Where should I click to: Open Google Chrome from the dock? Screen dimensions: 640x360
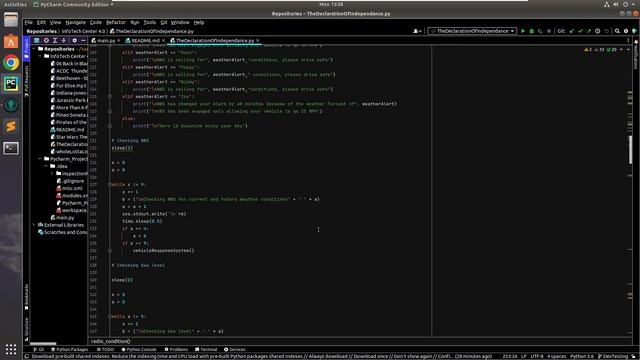point(11,63)
